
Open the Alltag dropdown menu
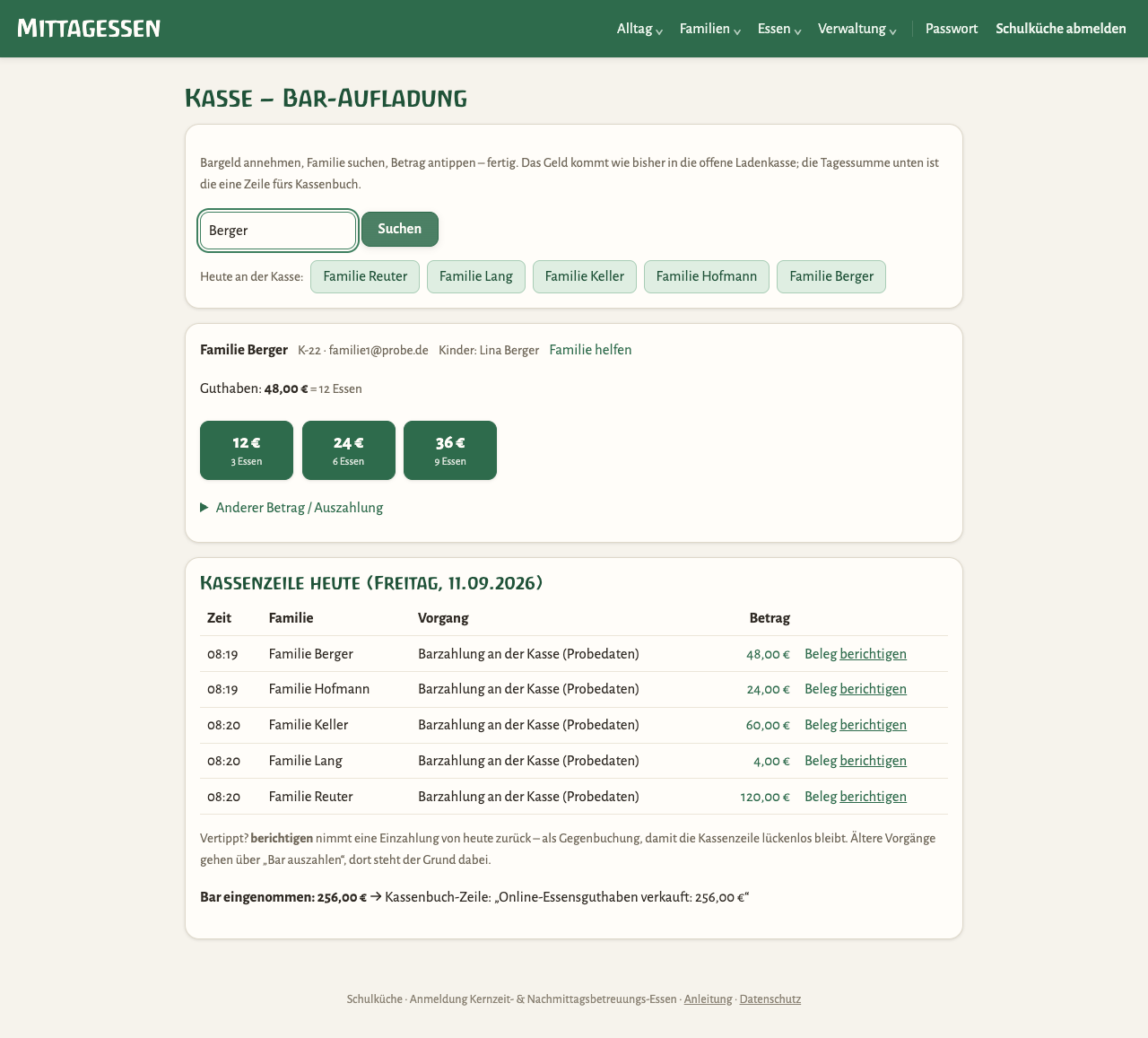[639, 29]
